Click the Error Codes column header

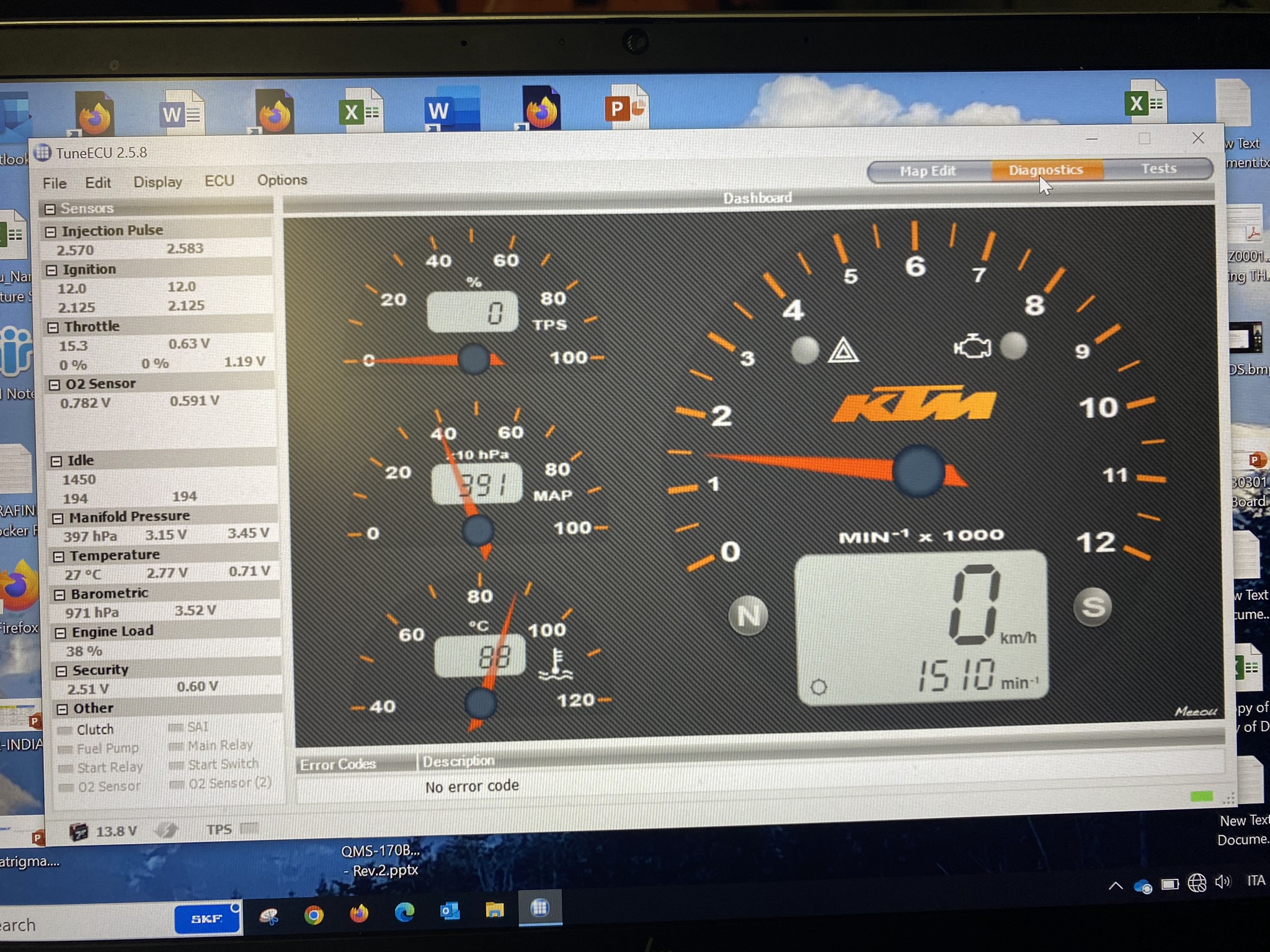[356, 764]
